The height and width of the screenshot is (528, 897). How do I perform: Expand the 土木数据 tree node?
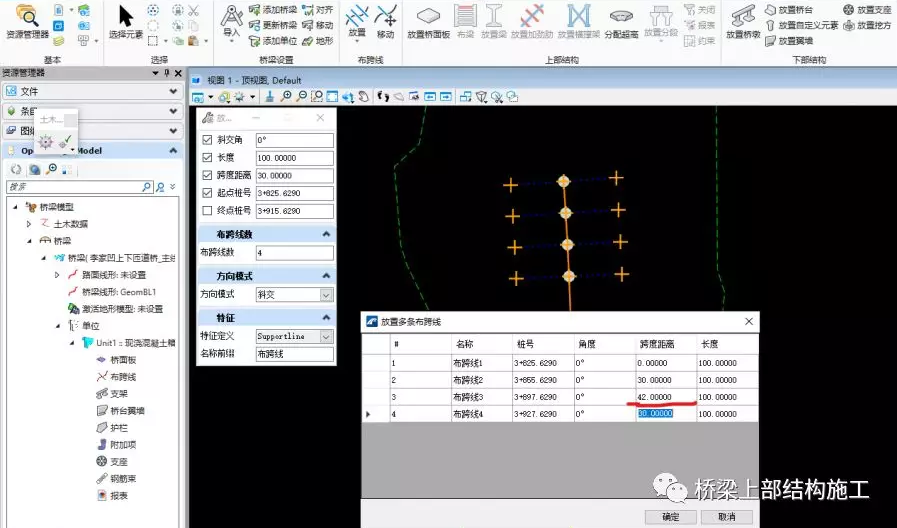tap(29, 224)
